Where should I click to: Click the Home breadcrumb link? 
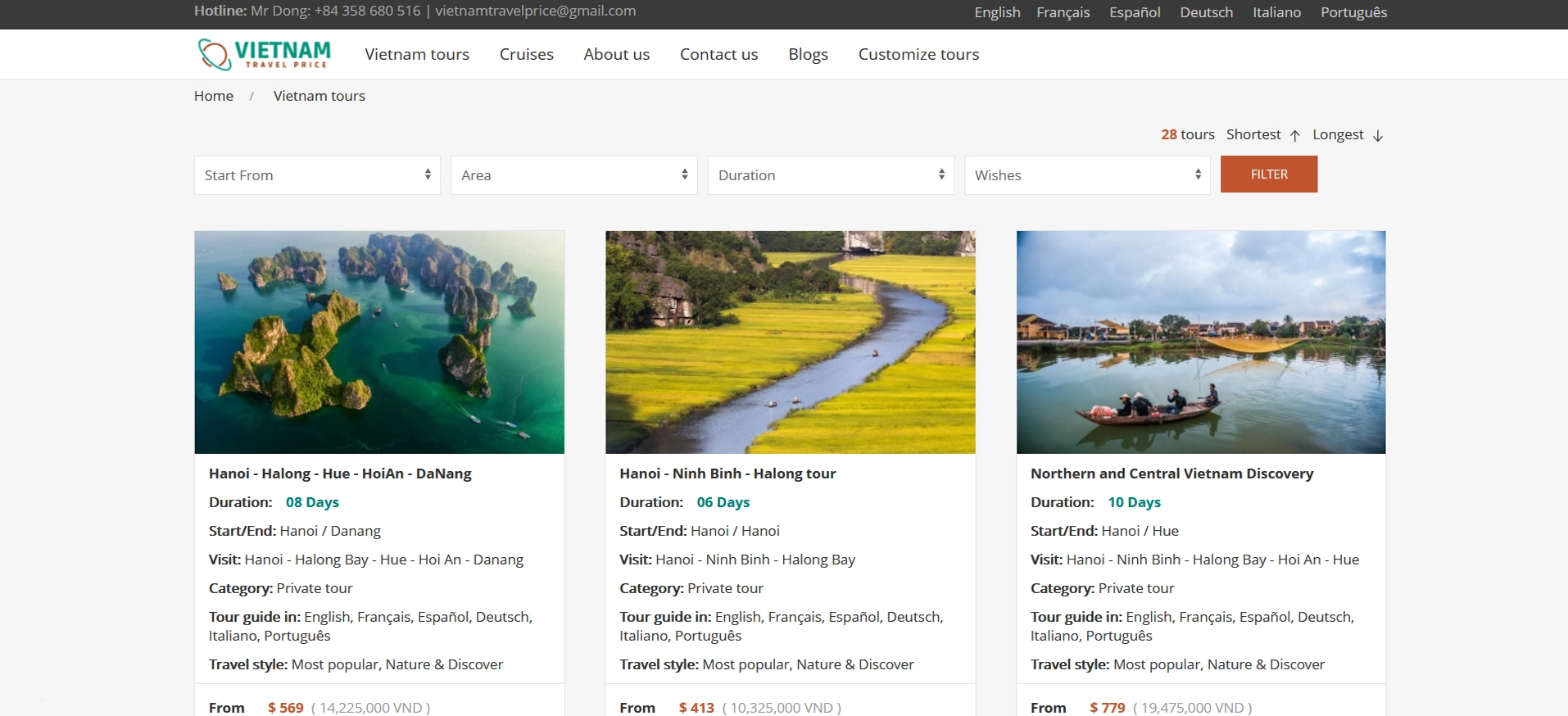point(214,96)
